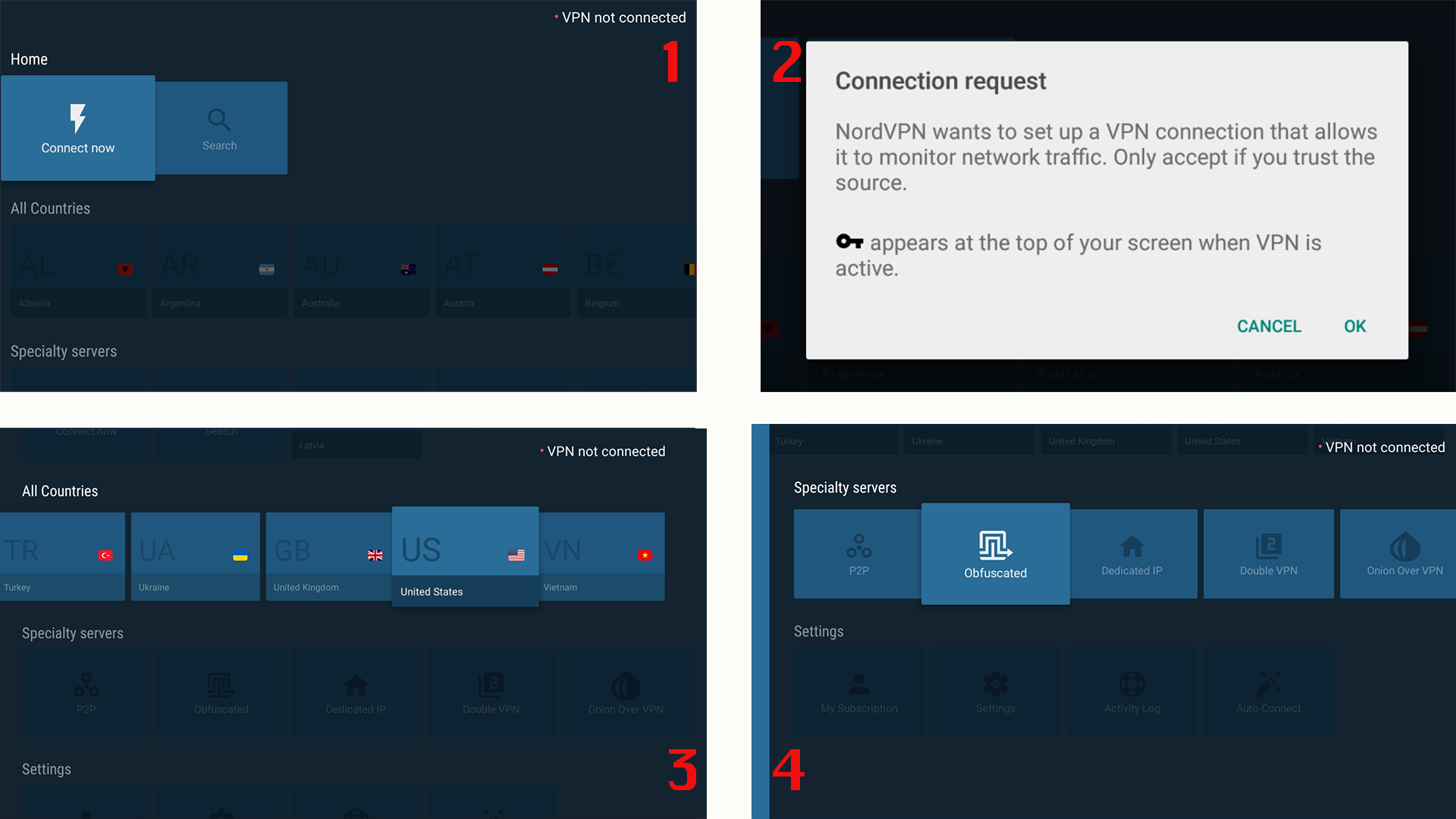This screenshot has width=1456, height=819.
Task: Click the Albanian flag icon
Action: [125, 269]
